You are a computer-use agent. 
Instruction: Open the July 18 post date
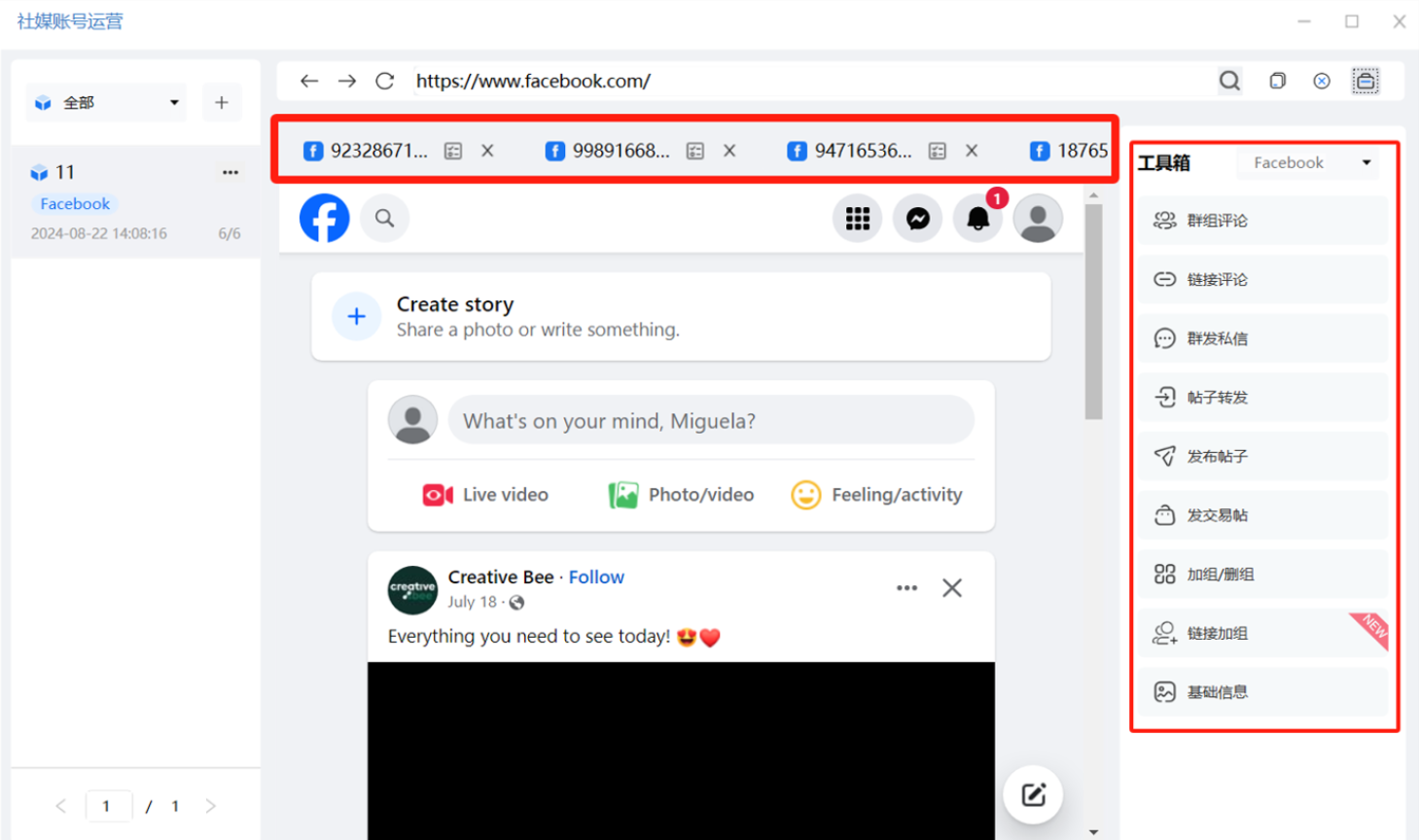[472, 602]
